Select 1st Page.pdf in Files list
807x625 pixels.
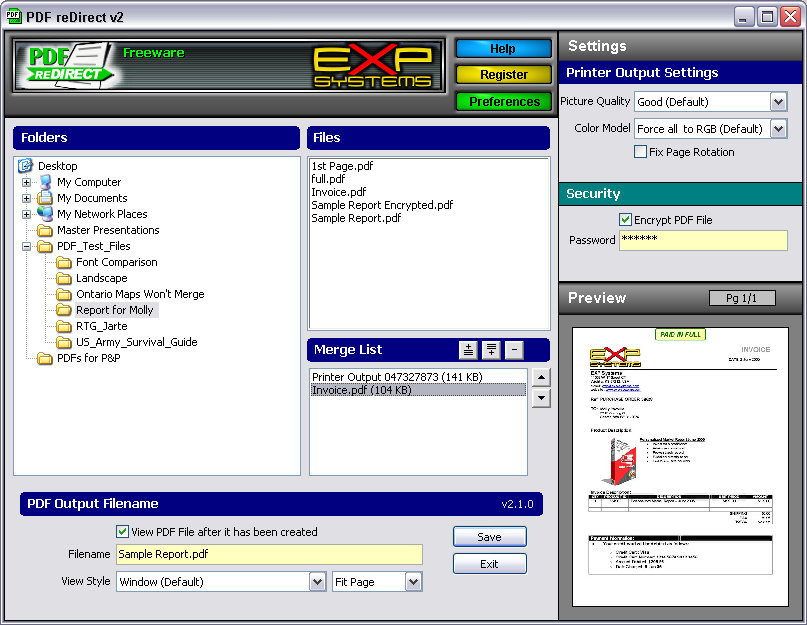point(342,166)
